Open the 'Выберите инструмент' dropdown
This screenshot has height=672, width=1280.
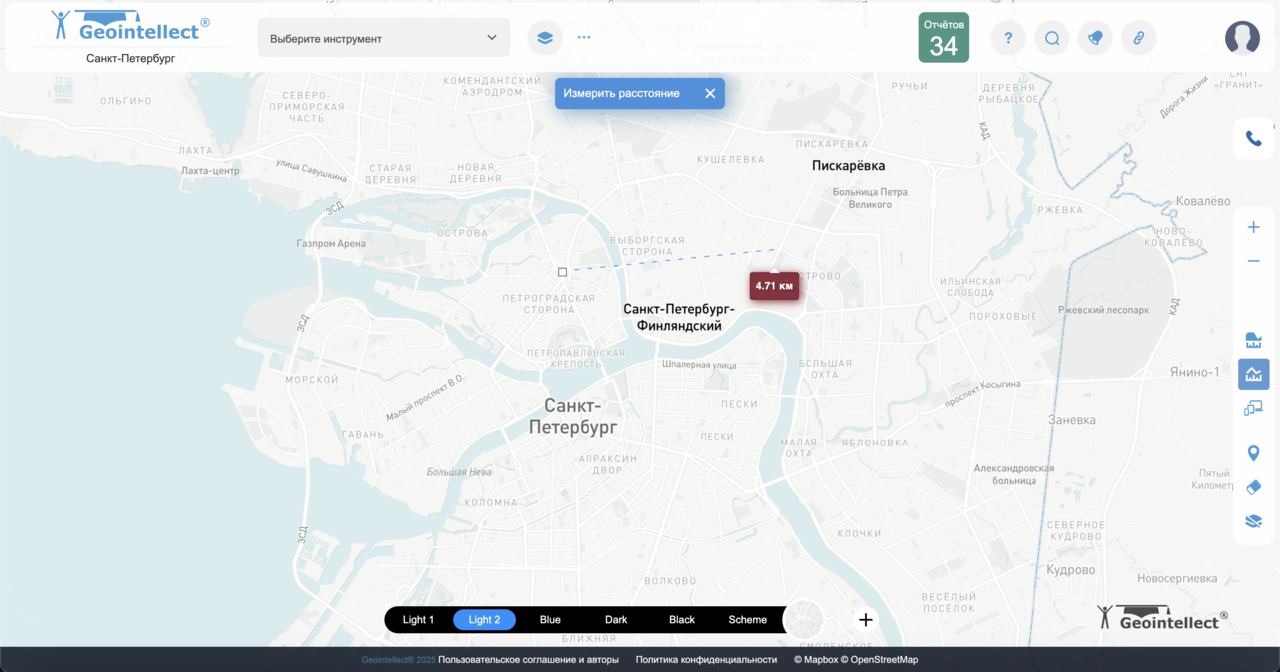coord(383,38)
